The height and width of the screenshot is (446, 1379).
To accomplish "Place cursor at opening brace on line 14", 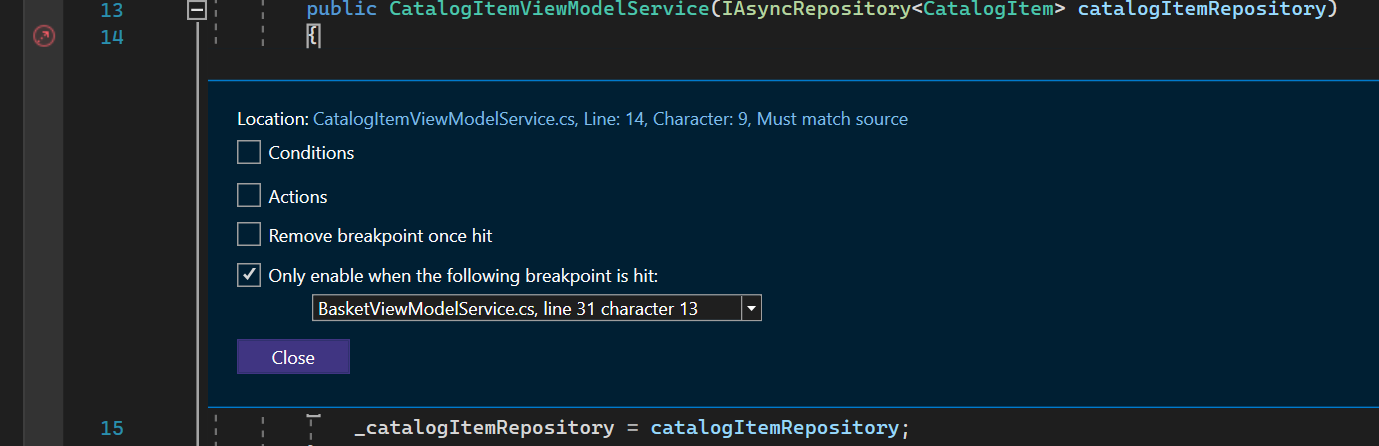I will click(x=312, y=37).
